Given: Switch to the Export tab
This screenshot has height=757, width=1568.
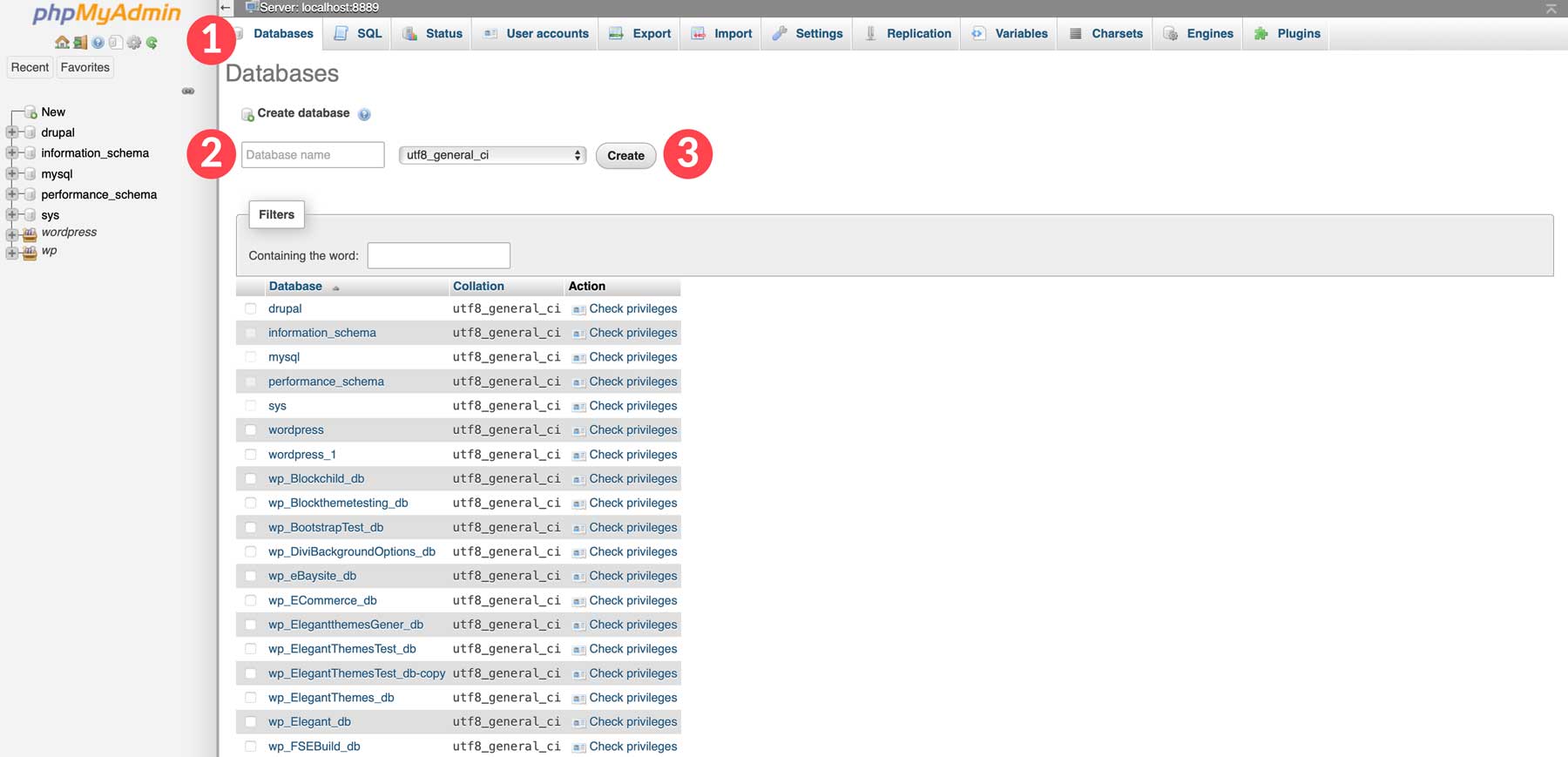Looking at the screenshot, I should tap(640, 34).
